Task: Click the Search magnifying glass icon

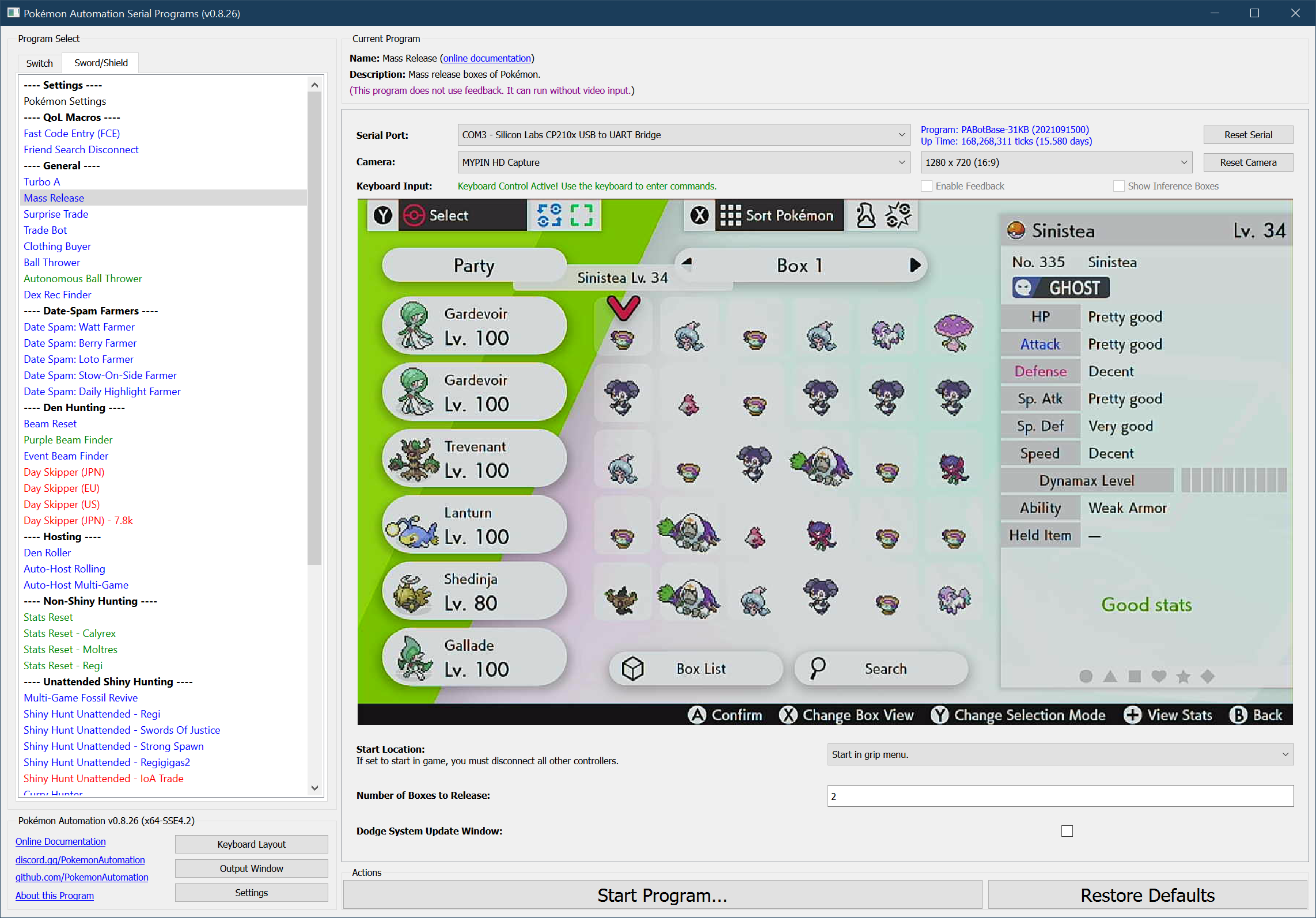Action: (x=817, y=668)
